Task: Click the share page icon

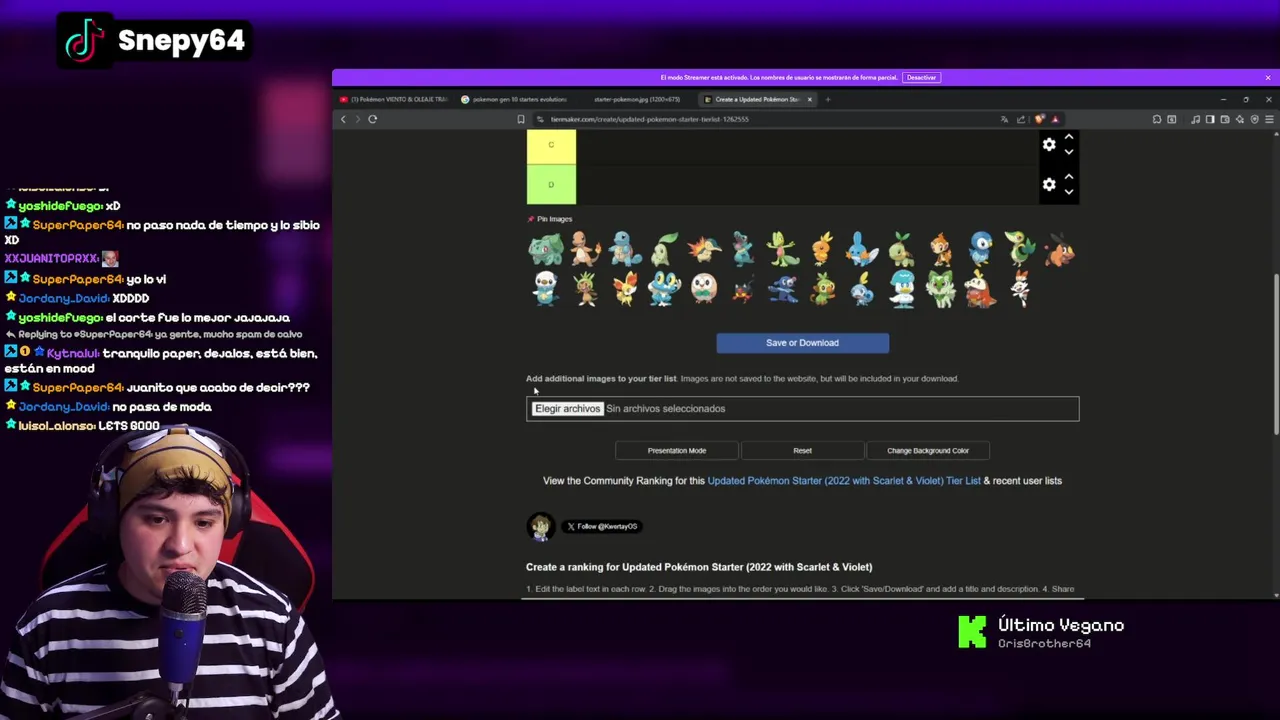Action: [1021, 119]
